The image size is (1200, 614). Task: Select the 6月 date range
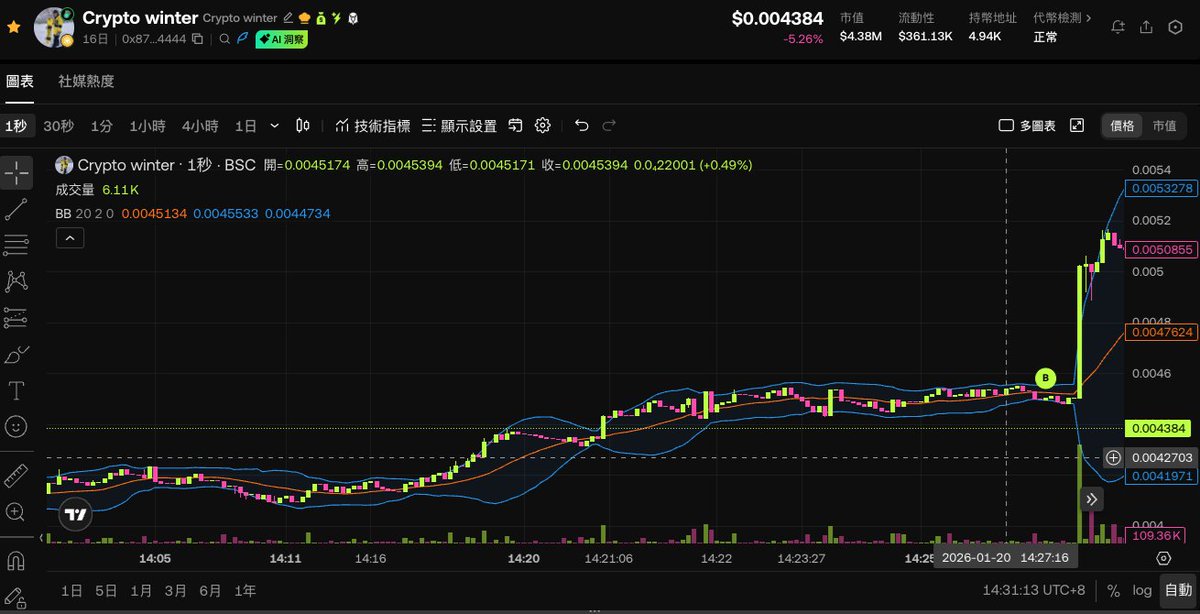(x=210, y=591)
